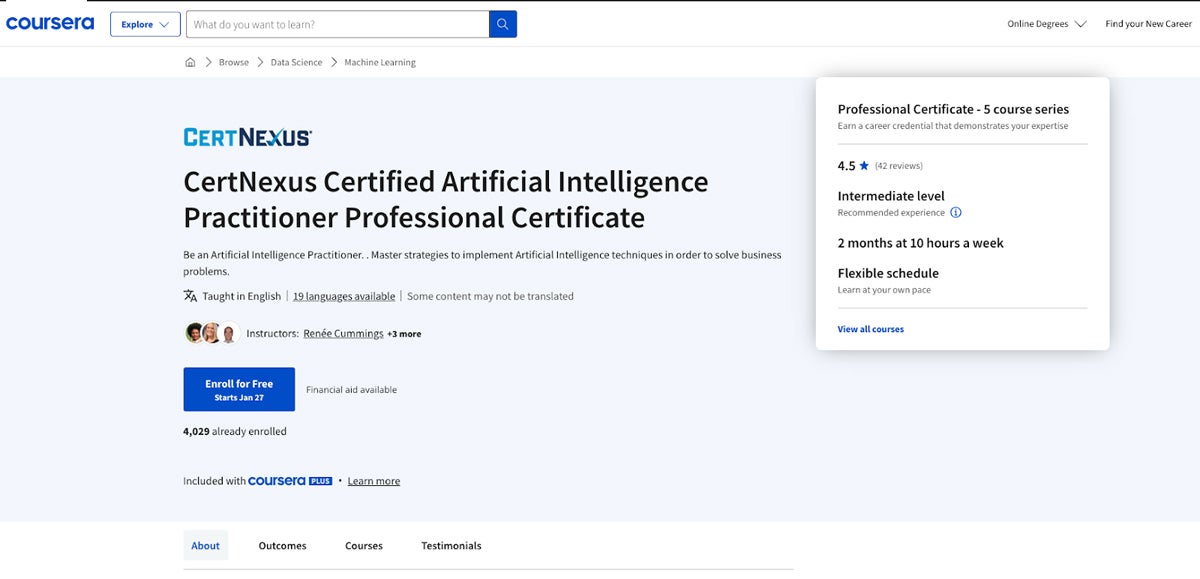1200x579 pixels.
Task: Focus the 'What do you want to learn?' search field
Action: 337,24
